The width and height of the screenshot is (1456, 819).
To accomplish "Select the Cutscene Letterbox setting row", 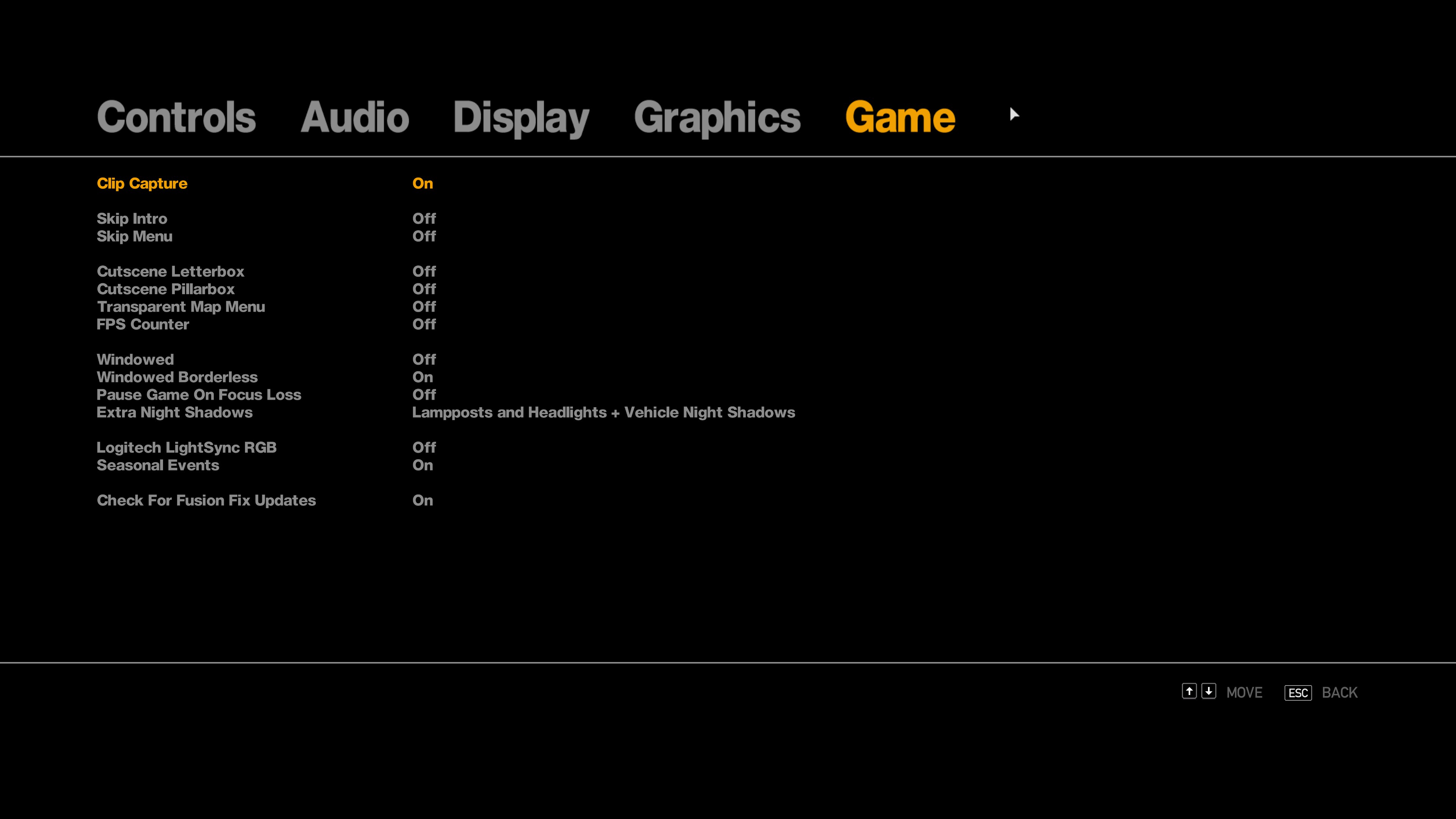I will pyautogui.click(x=170, y=271).
